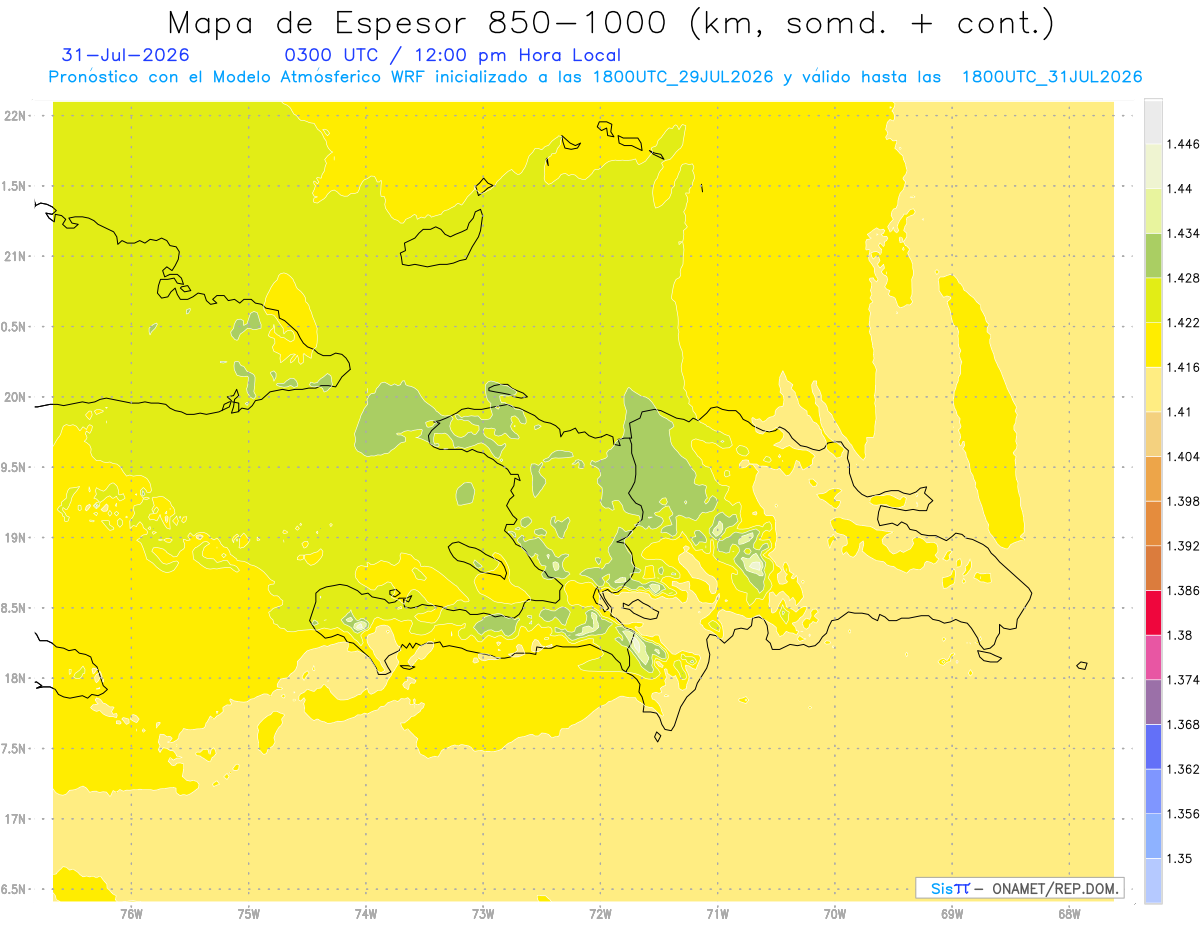Viewport: 1200px width, 927px height.
Task: Click the colorbar value "1.356"
Action: tap(1185, 813)
